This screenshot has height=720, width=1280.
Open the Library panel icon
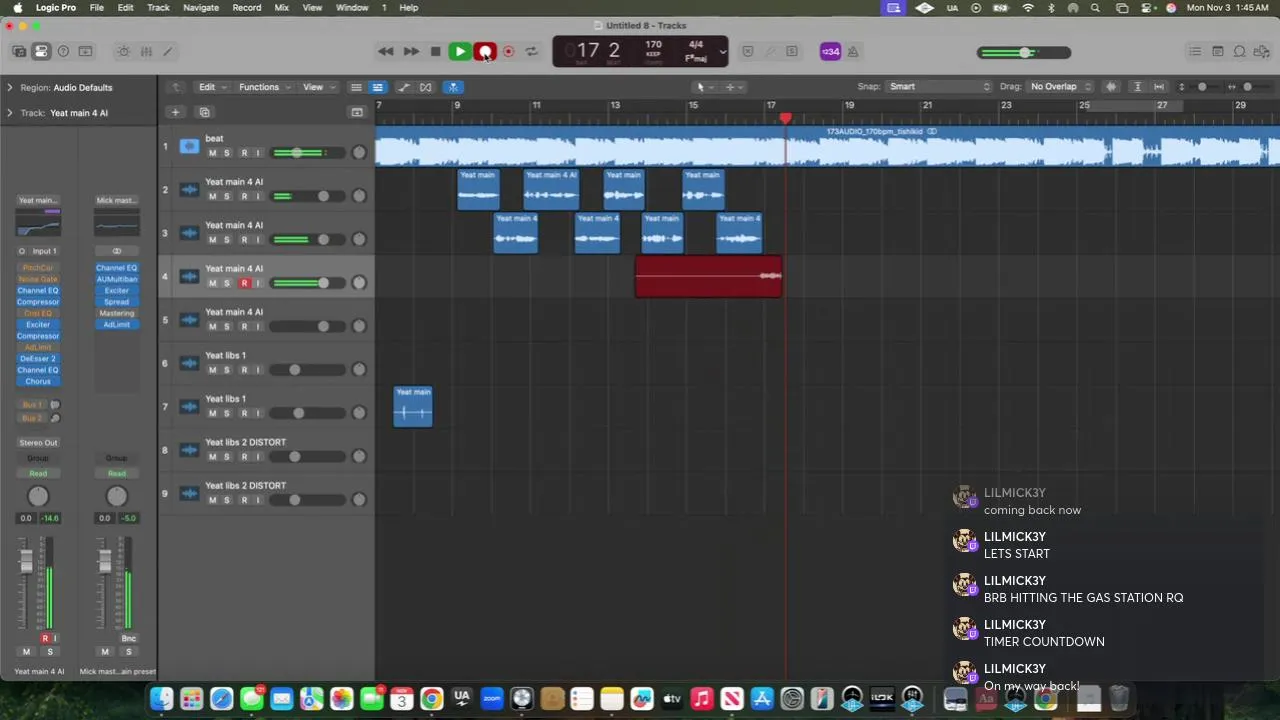19,51
